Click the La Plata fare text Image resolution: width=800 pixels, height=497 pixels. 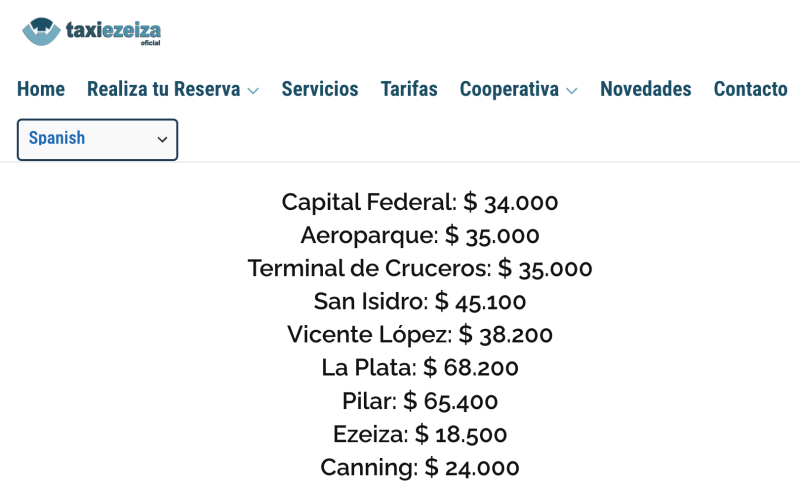click(420, 368)
